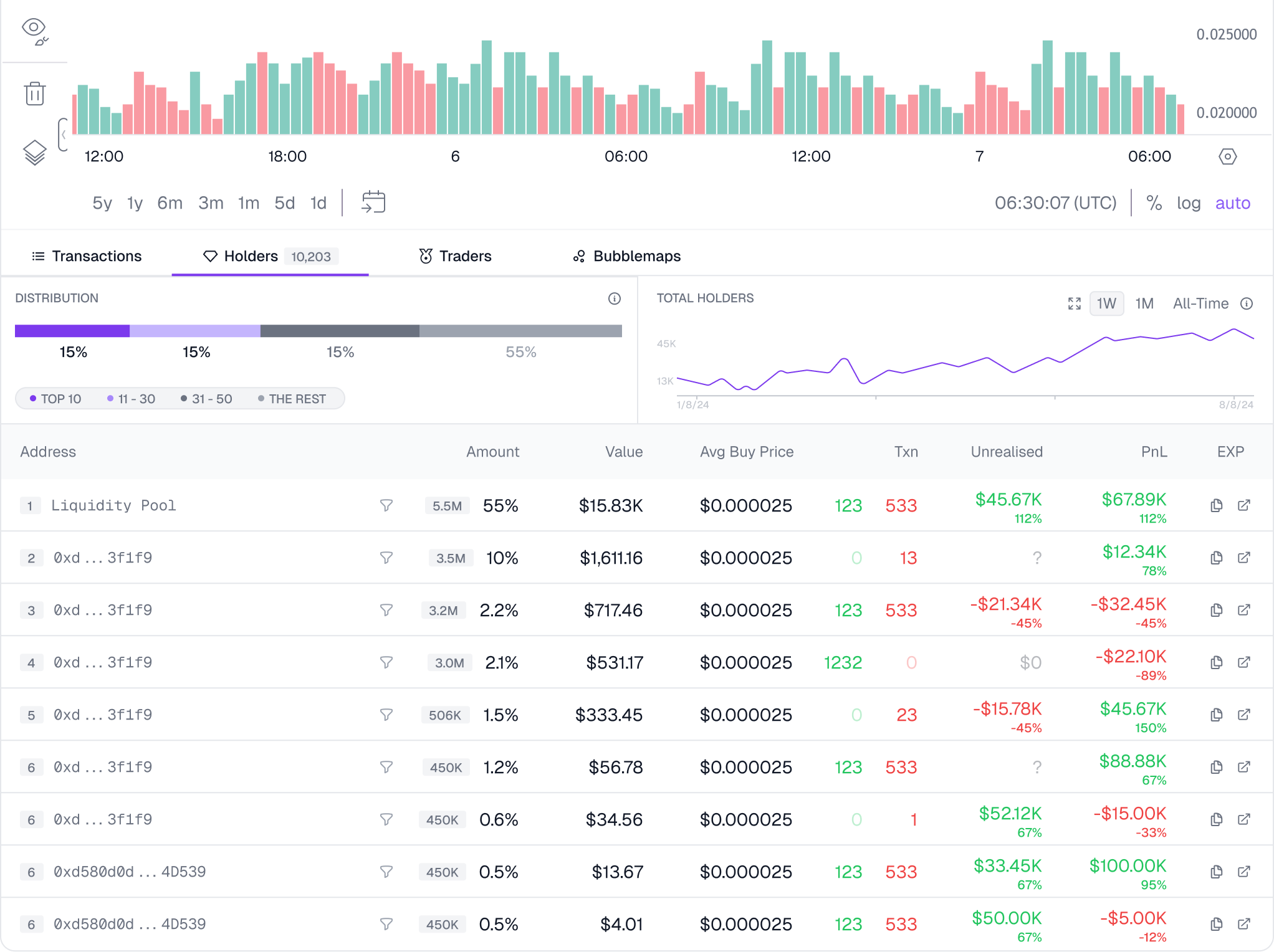This screenshot has width=1274, height=952.
Task: Open $333.45 row external link
Action: pos(1244,715)
